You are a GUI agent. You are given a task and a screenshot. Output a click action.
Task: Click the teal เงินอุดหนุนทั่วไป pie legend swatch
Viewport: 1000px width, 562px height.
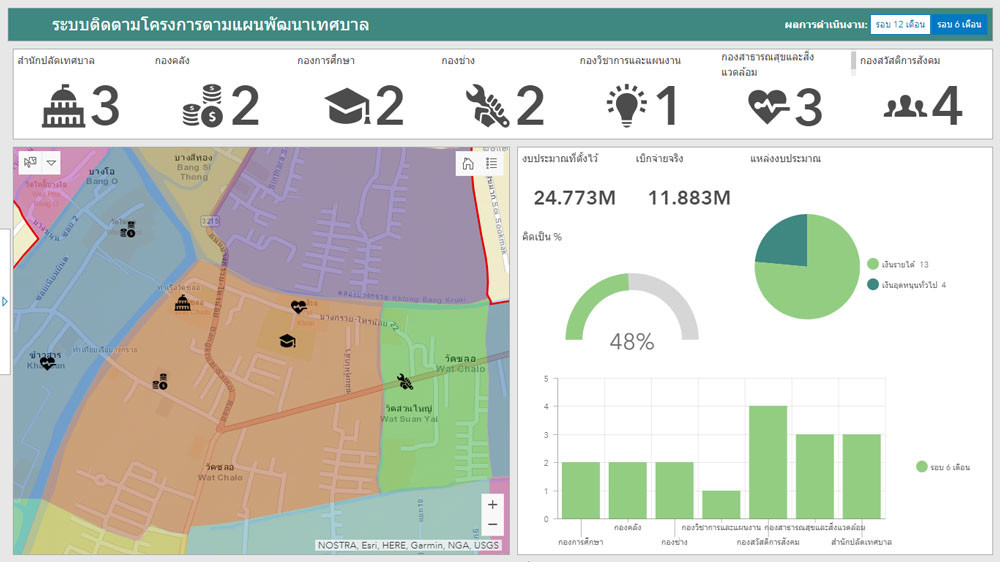[872, 285]
